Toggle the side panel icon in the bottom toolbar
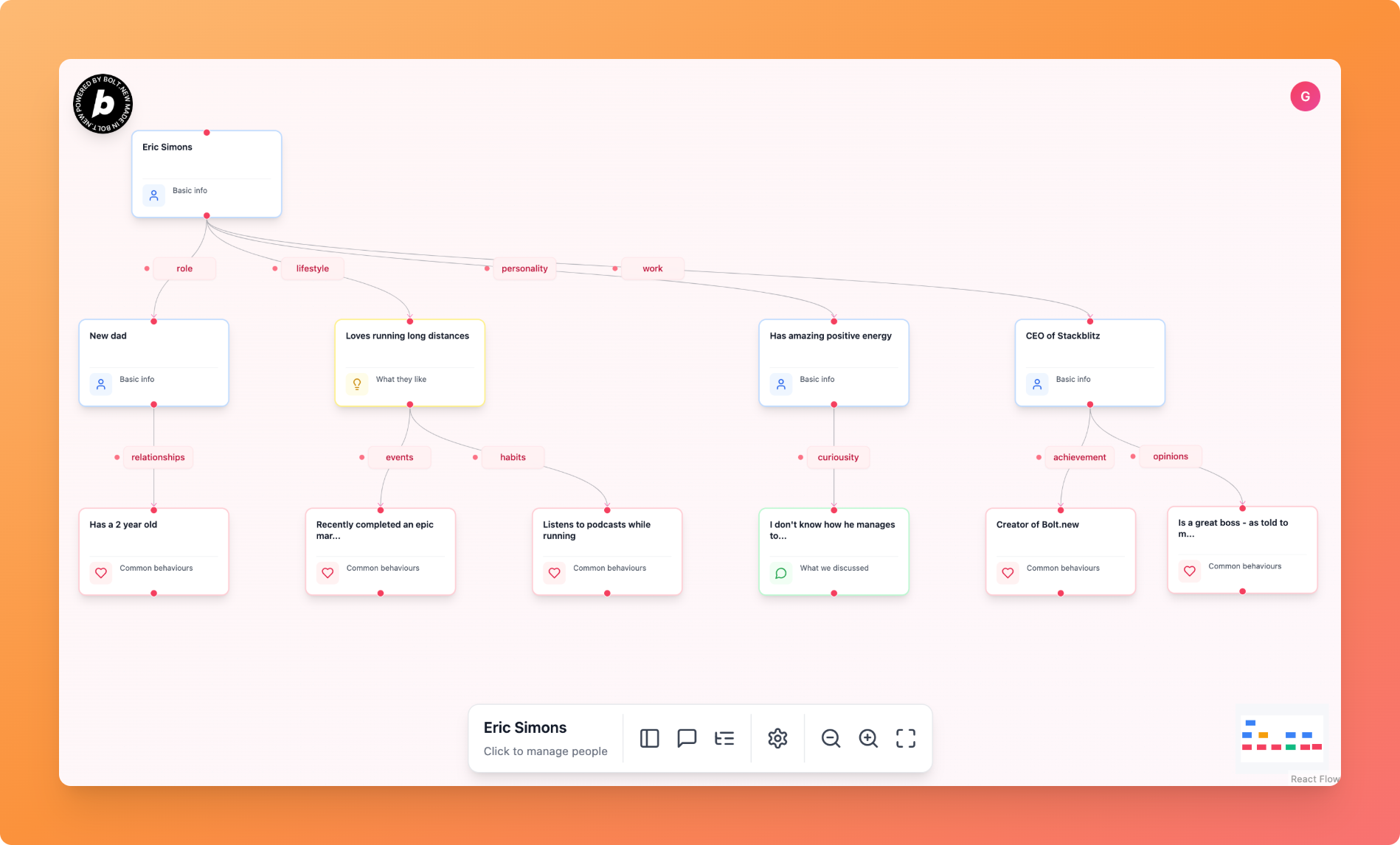 point(649,738)
